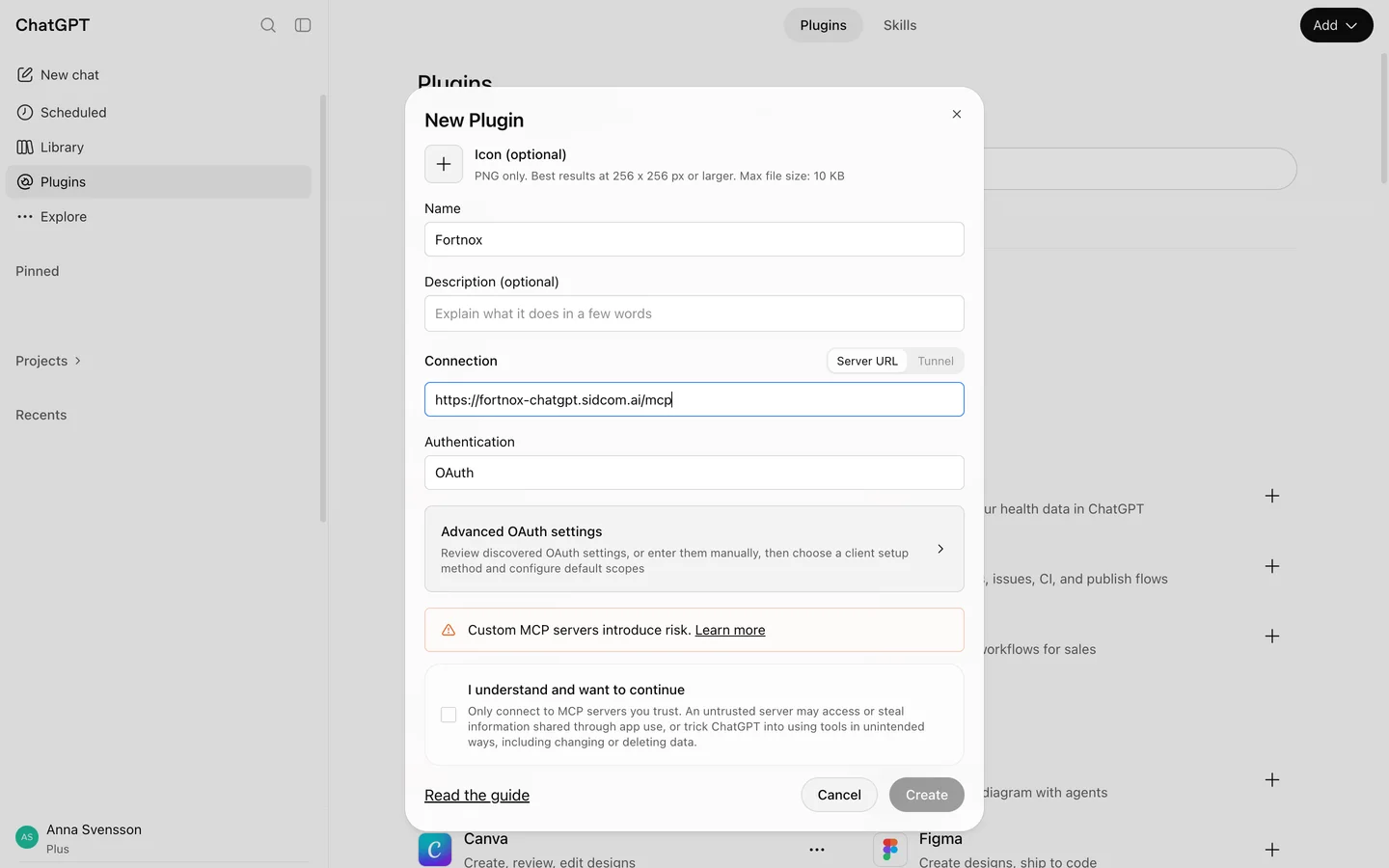The height and width of the screenshot is (868, 1389).
Task: Add the workflows for sales plugin
Action: click(x=1272, y=637)
